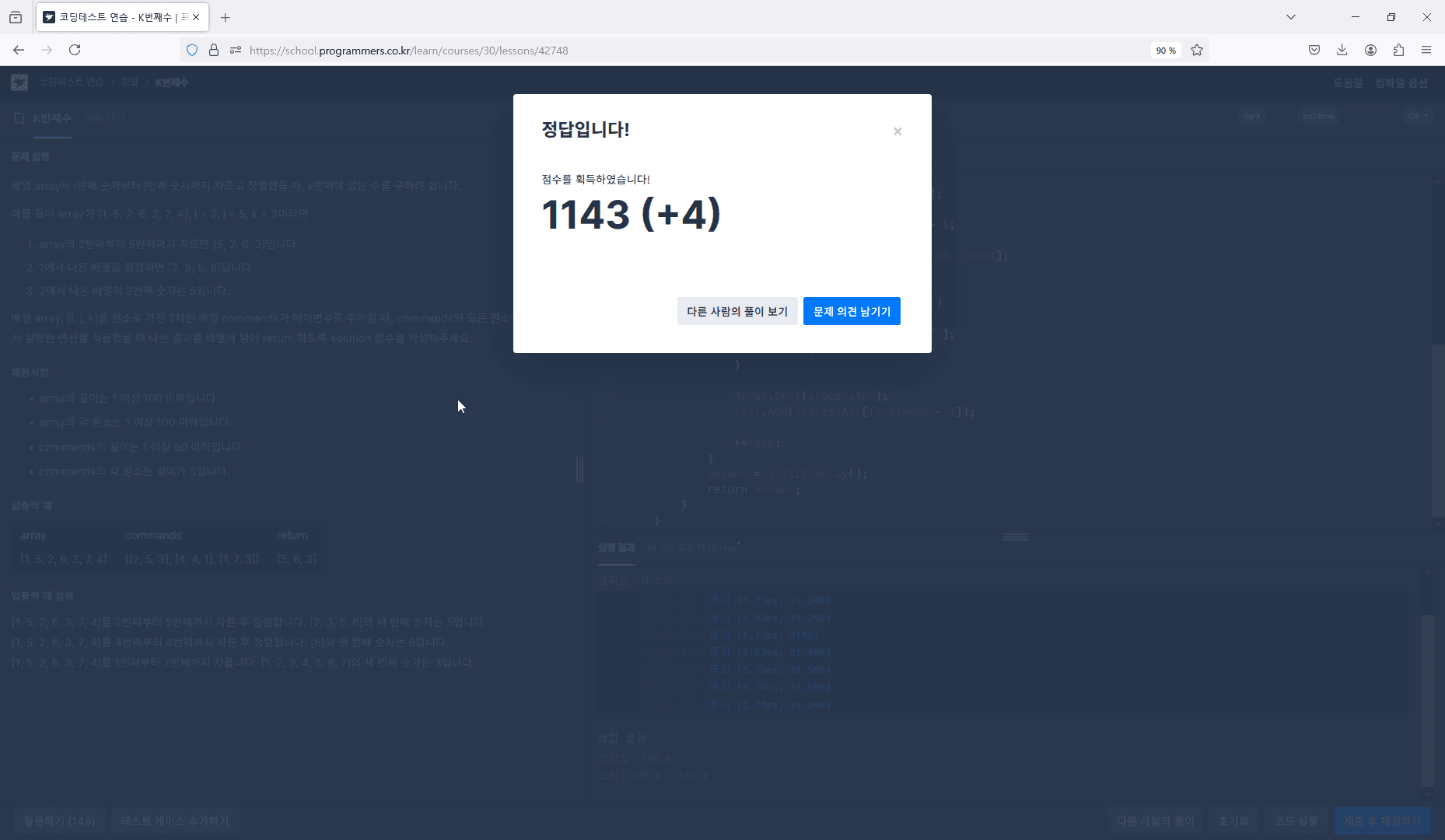
Task: Click the horizontal results pane resize handle
Action: [1016, 537]
